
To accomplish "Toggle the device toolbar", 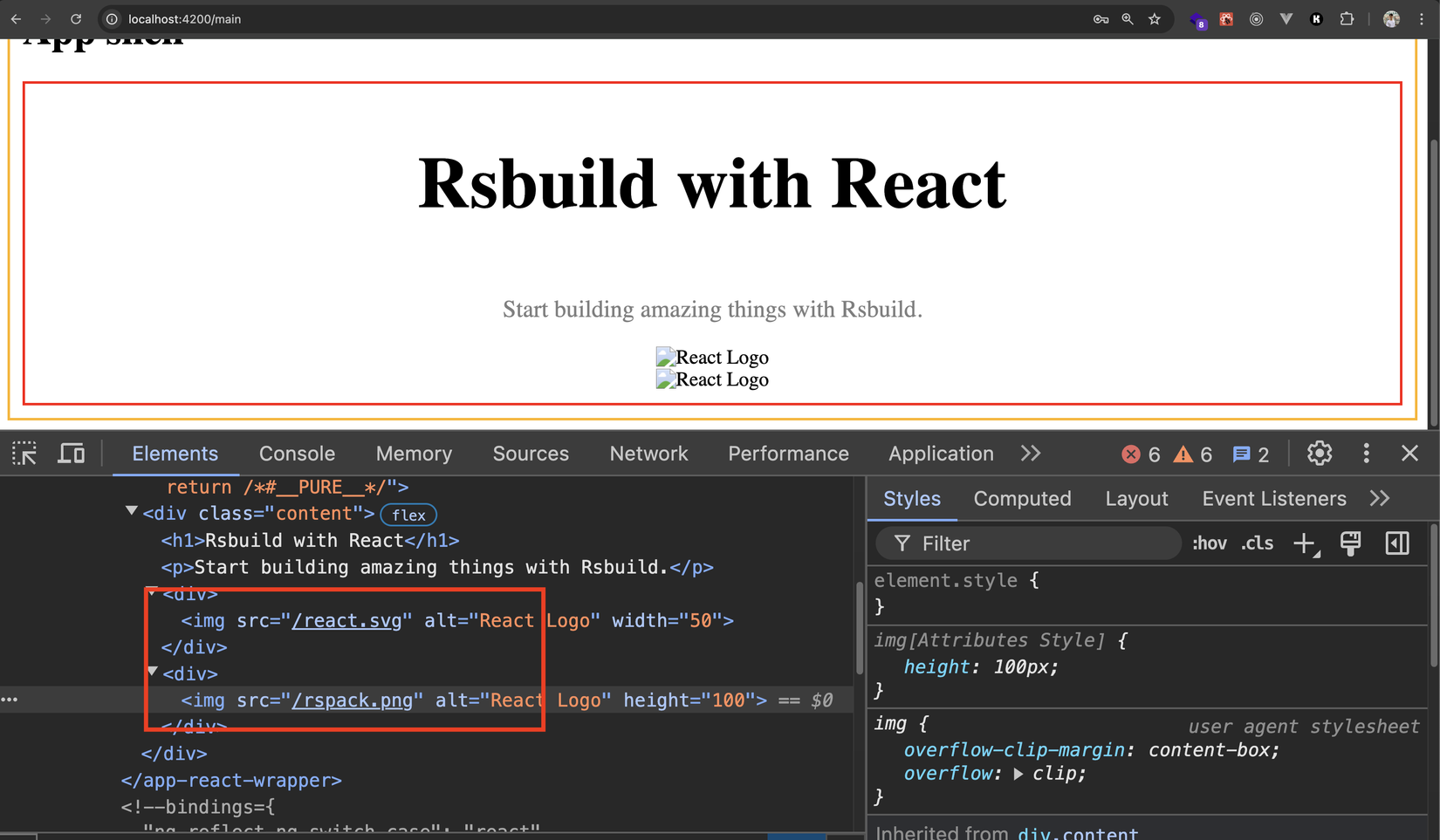I will [x=72, y=454].
